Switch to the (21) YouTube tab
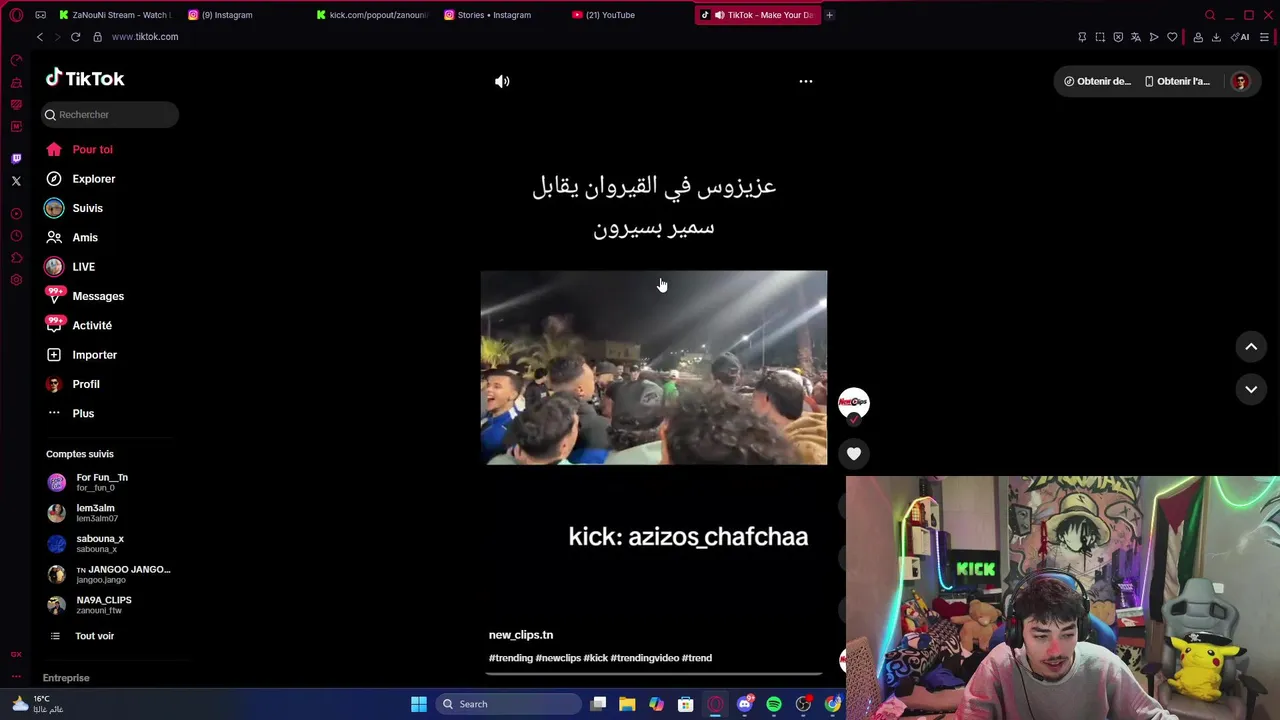 [x=610, y=15]
